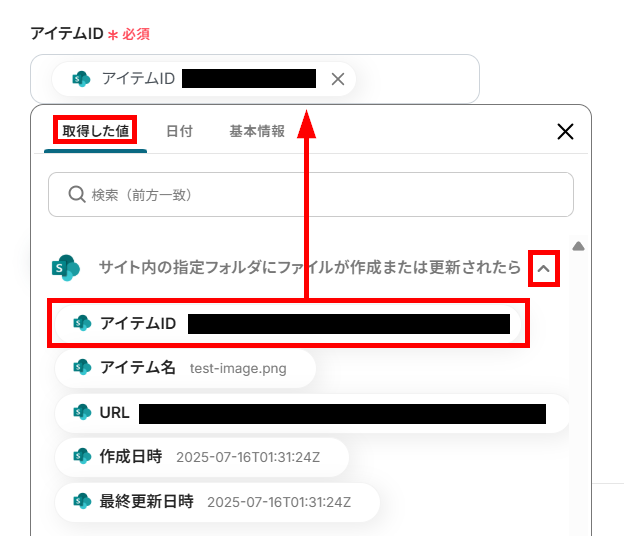This screenshot has height=536, width=624.
Task: Click SharePoint icon beside 作成日時
Action: [x=82, y=456]
